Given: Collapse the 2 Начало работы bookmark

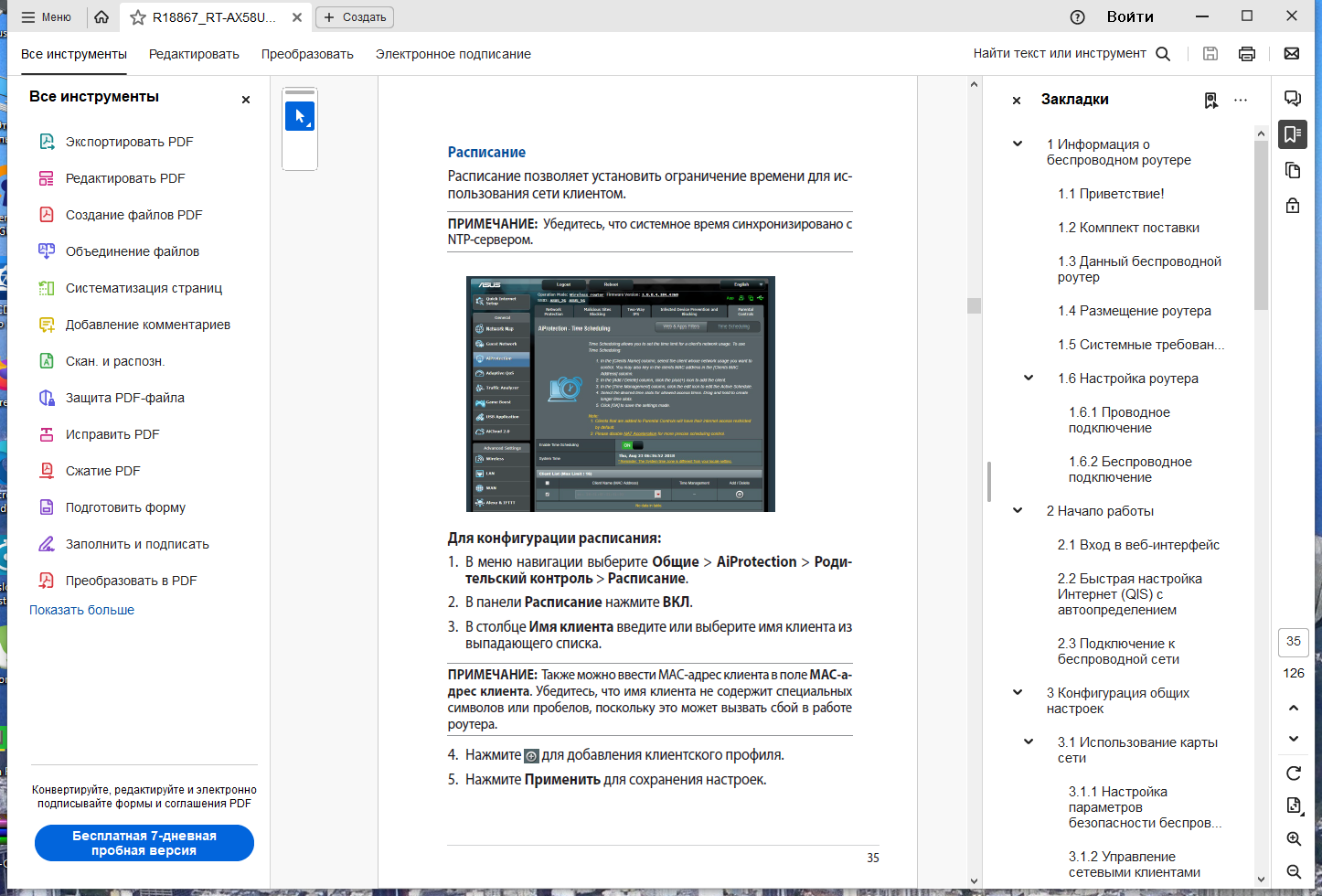Looking at the screenshot, I should tap(1017, 511).
